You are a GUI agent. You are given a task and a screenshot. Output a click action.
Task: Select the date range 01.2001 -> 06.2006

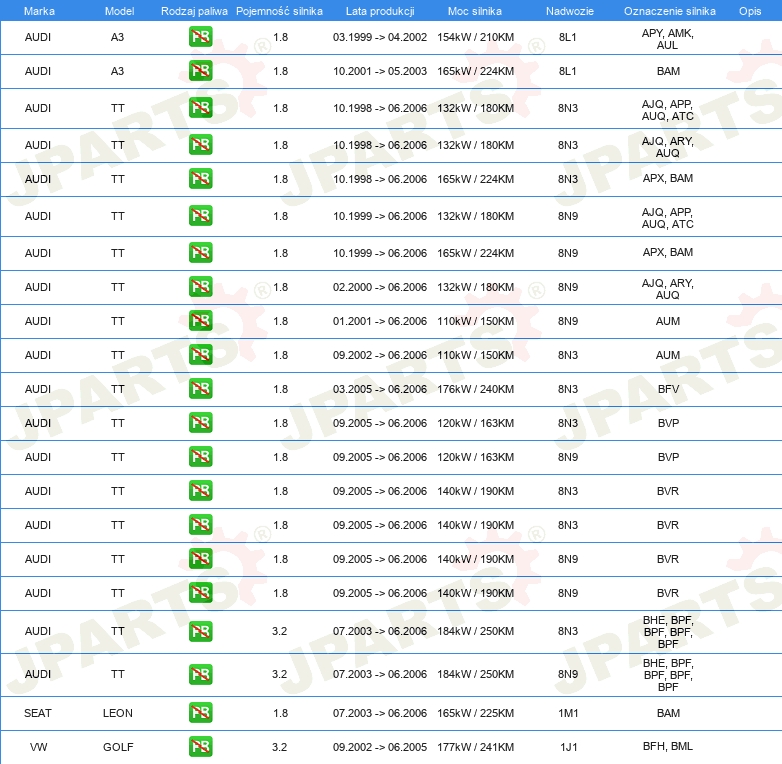[380, 321]
